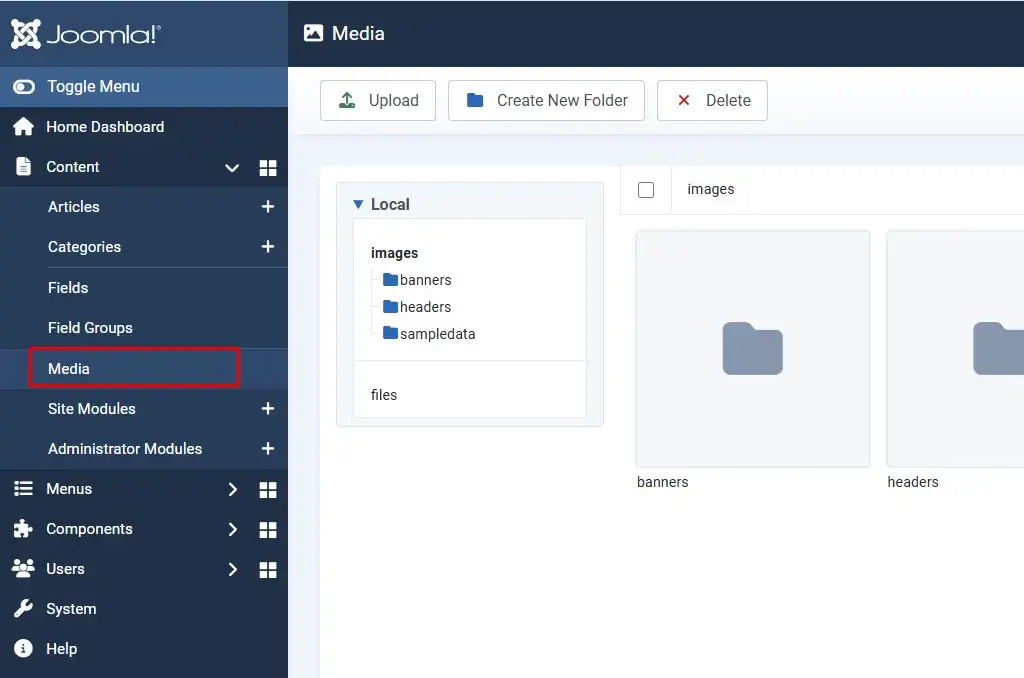The height and width of the screenshot is (678, 1024).
Task: Open the Menus dashboard grid icon
Action: 268,490
